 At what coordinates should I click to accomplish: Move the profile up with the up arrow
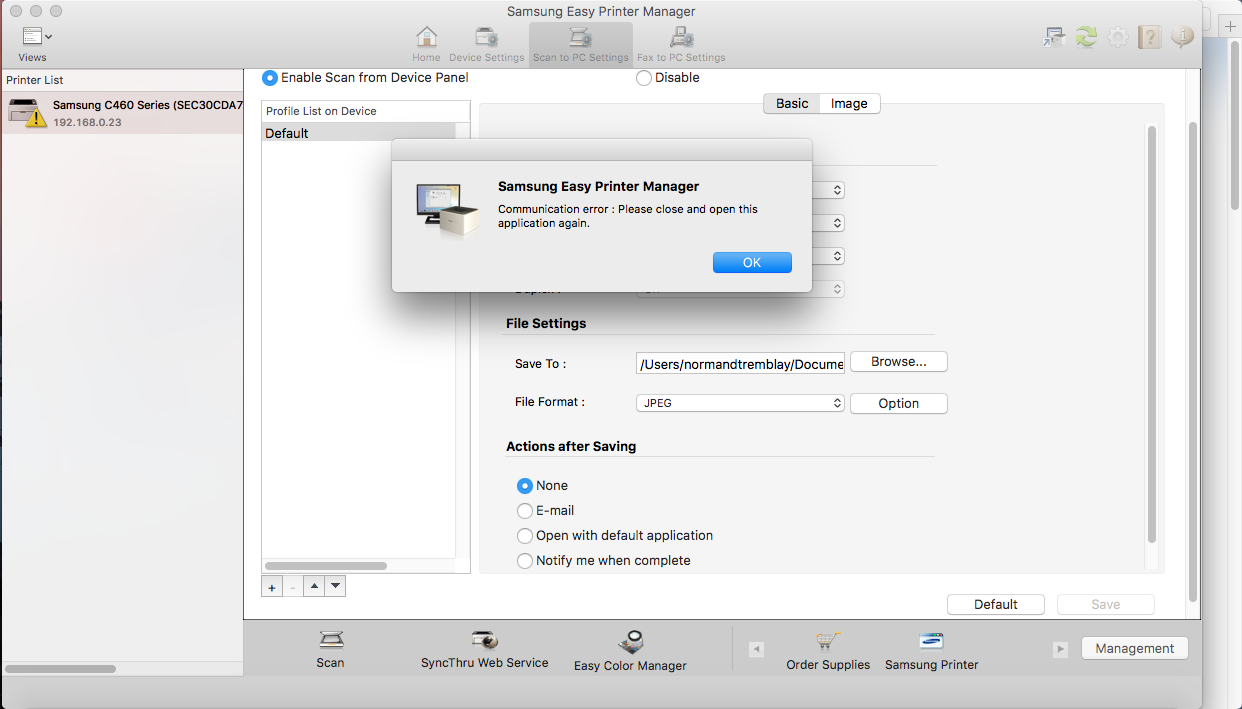314,587
